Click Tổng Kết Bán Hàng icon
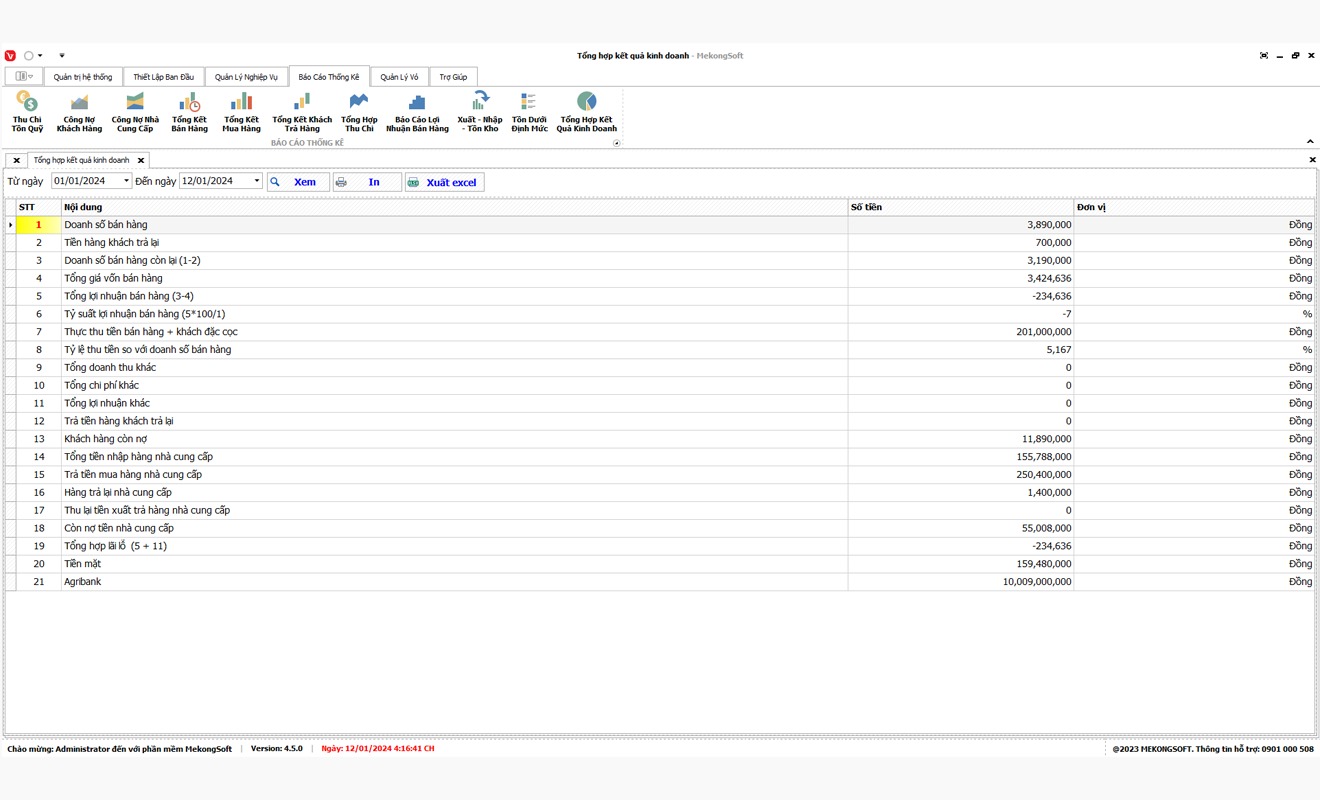1320x800 pixels. [x=189, y=111]
